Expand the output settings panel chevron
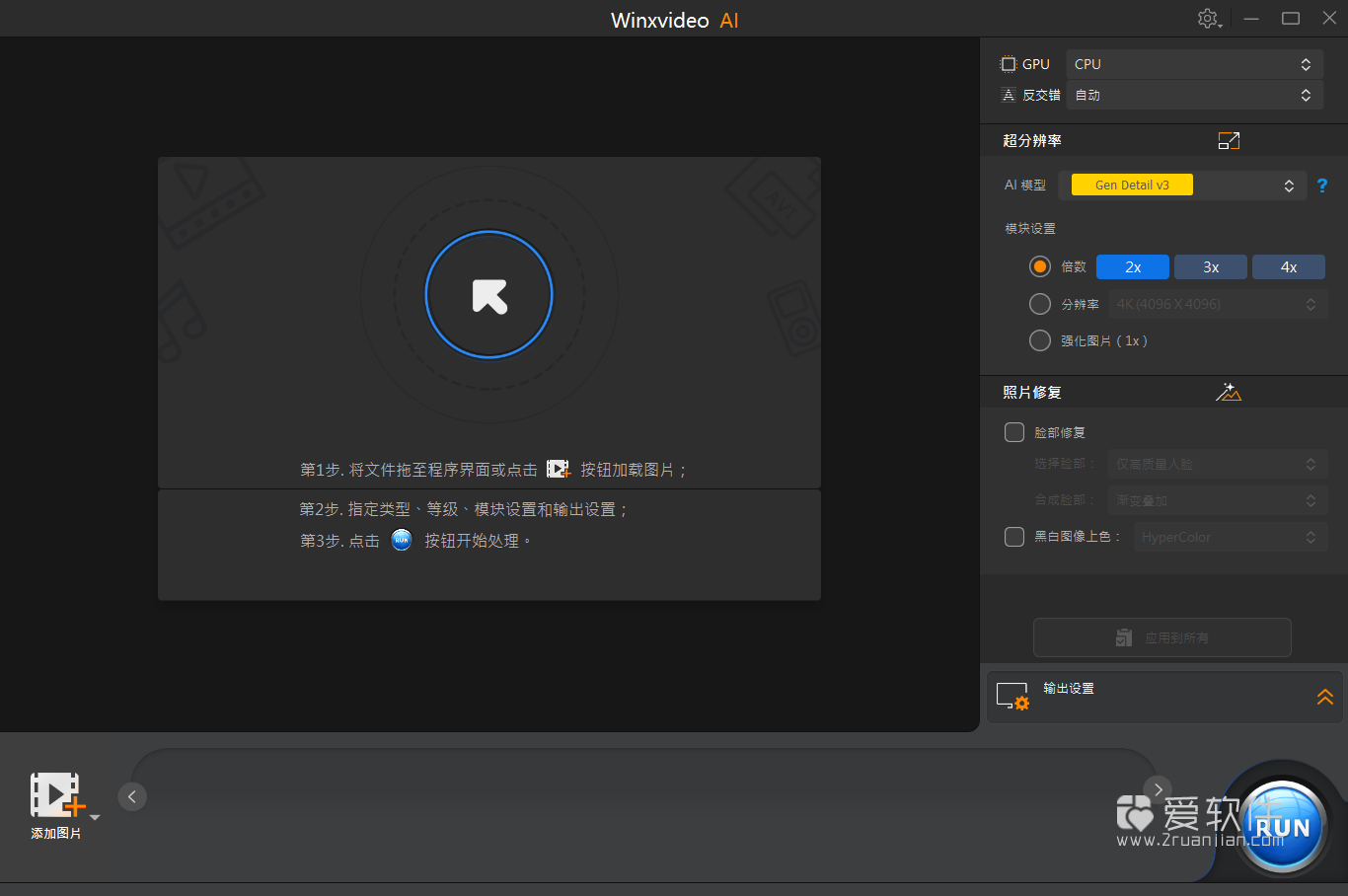1348x896 pixels. point(1325,697)
